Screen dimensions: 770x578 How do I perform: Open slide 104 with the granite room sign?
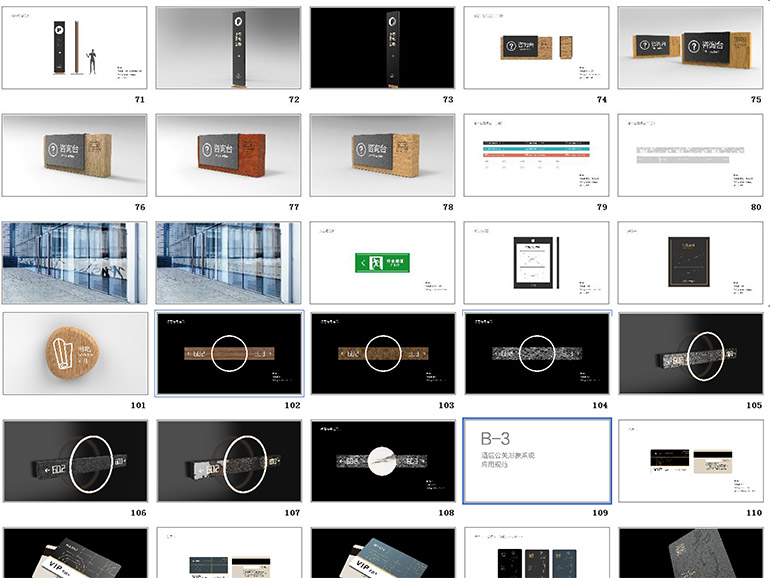tap(537, 354)
